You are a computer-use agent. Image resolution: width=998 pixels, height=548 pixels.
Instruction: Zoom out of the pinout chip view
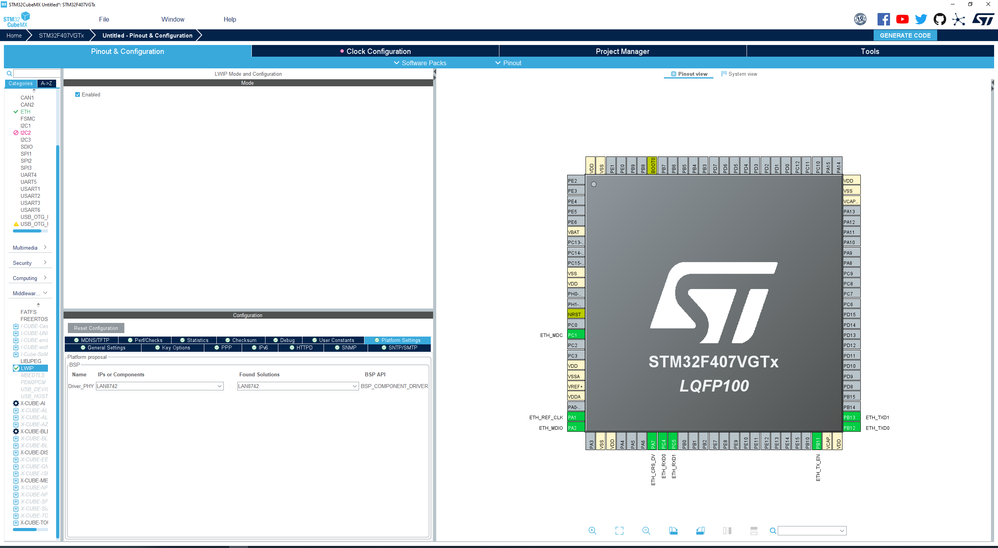pyautogui.click(x=646, y=531)
